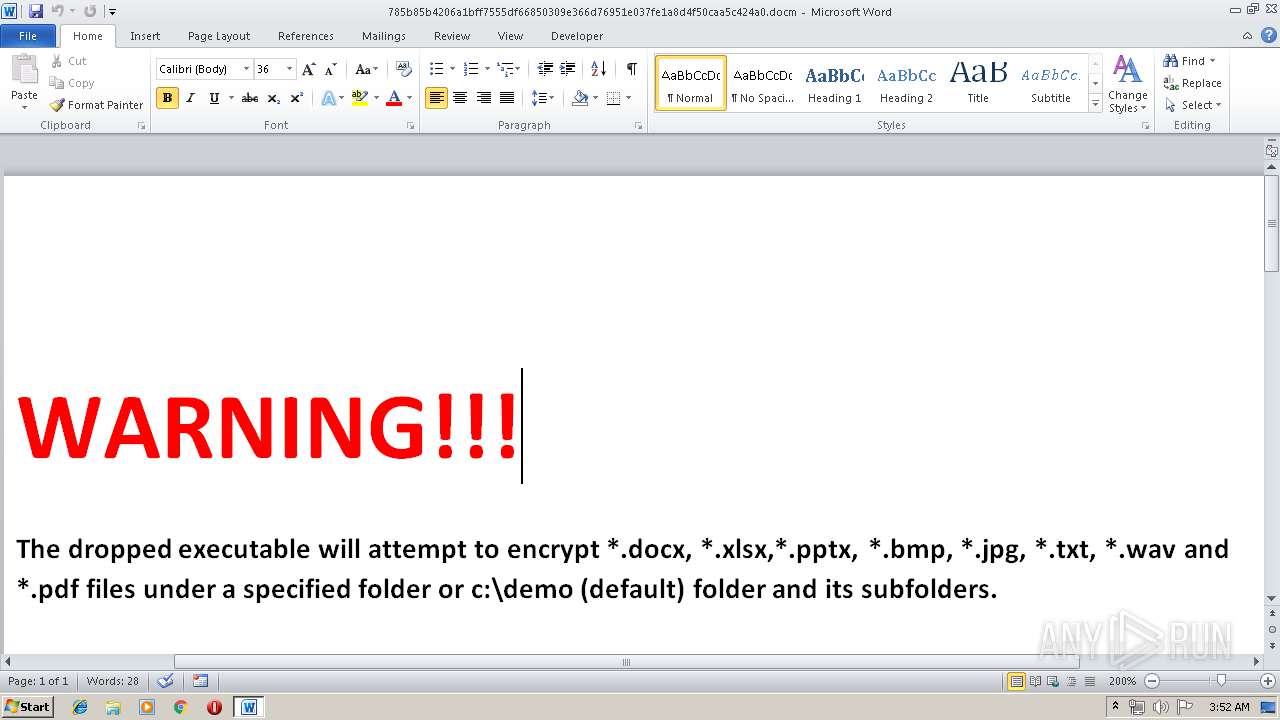Apply Heading 2 style
This screenshot has height=720, width=1280.
click(906, 84)
